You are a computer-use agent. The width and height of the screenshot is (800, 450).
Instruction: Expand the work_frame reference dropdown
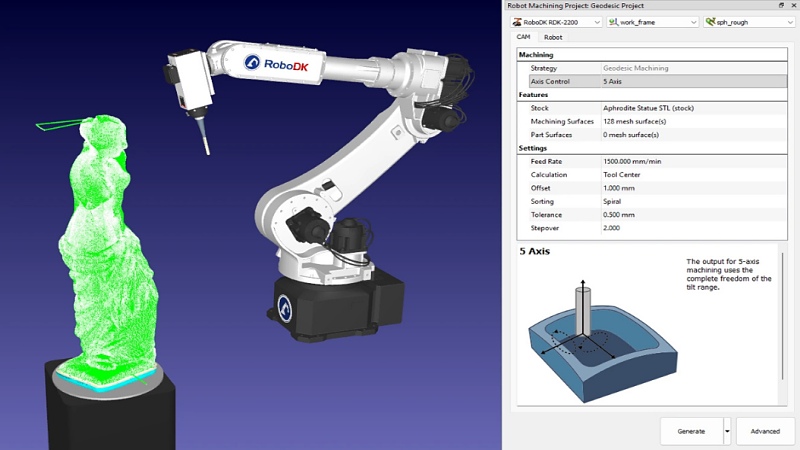coord(693,21)
